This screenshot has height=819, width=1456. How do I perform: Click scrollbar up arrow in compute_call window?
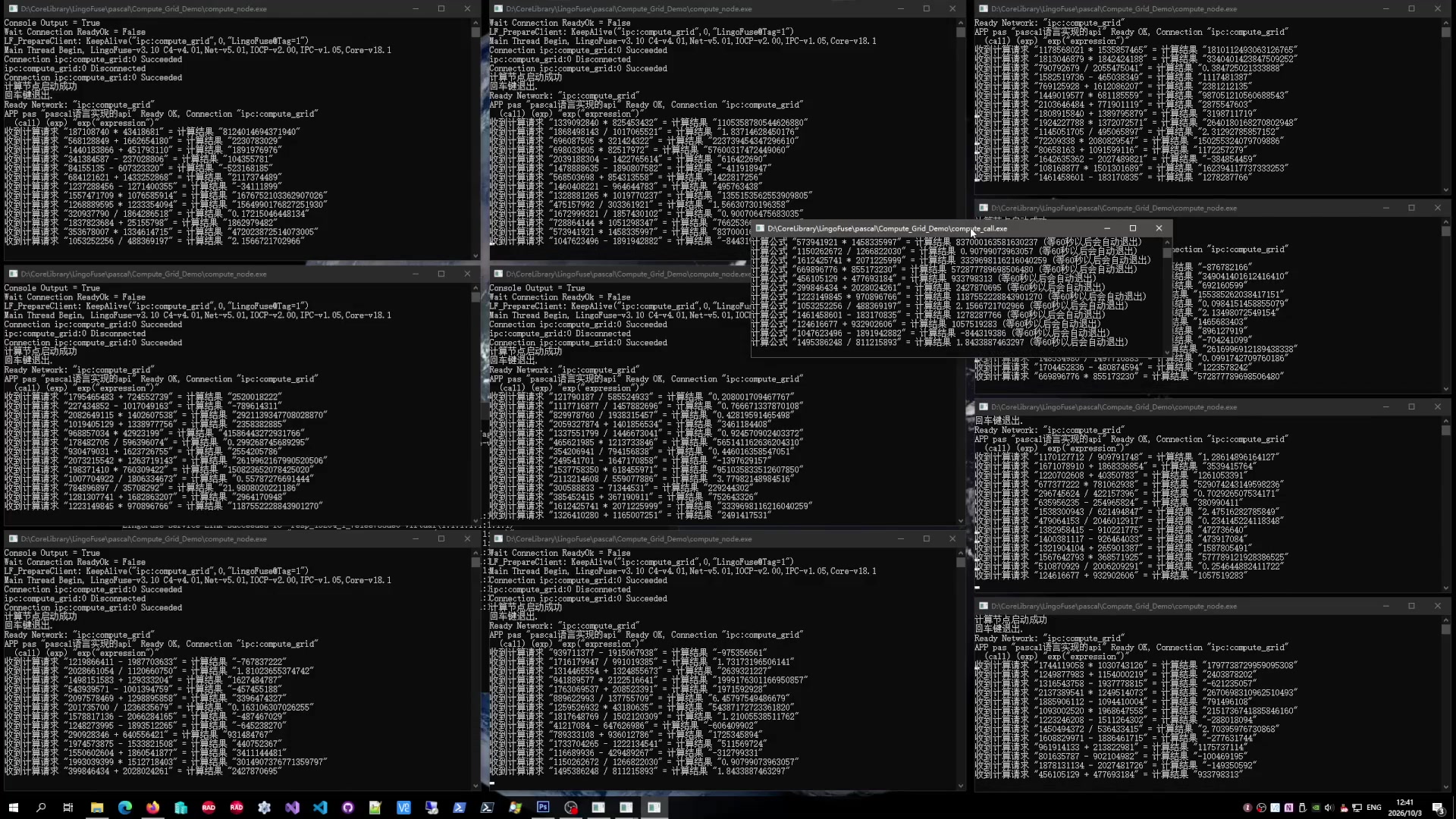(1167, 242)
